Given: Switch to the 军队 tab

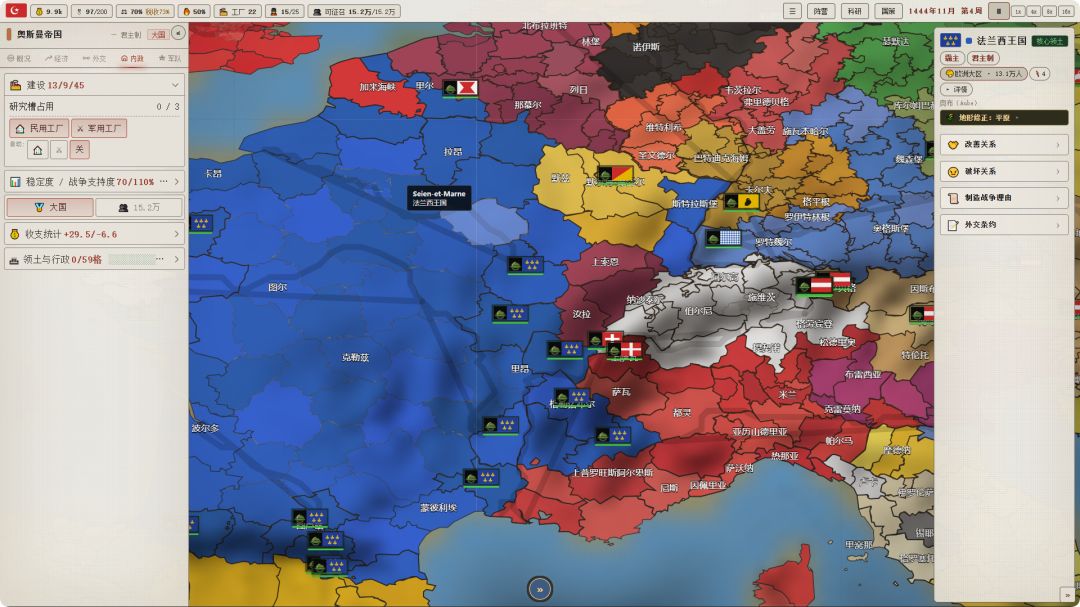Looking at the screenshot, I should tap(169, 59).
